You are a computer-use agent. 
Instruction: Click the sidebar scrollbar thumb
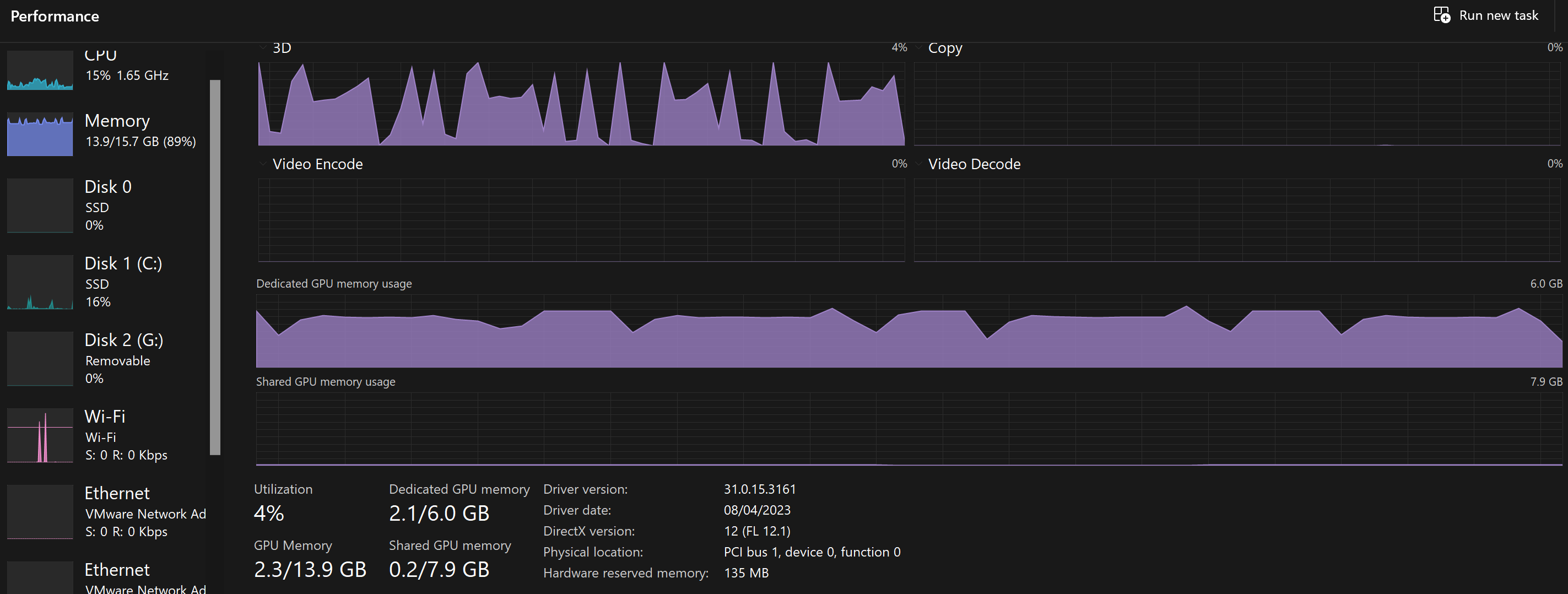(x=214, y=268)
